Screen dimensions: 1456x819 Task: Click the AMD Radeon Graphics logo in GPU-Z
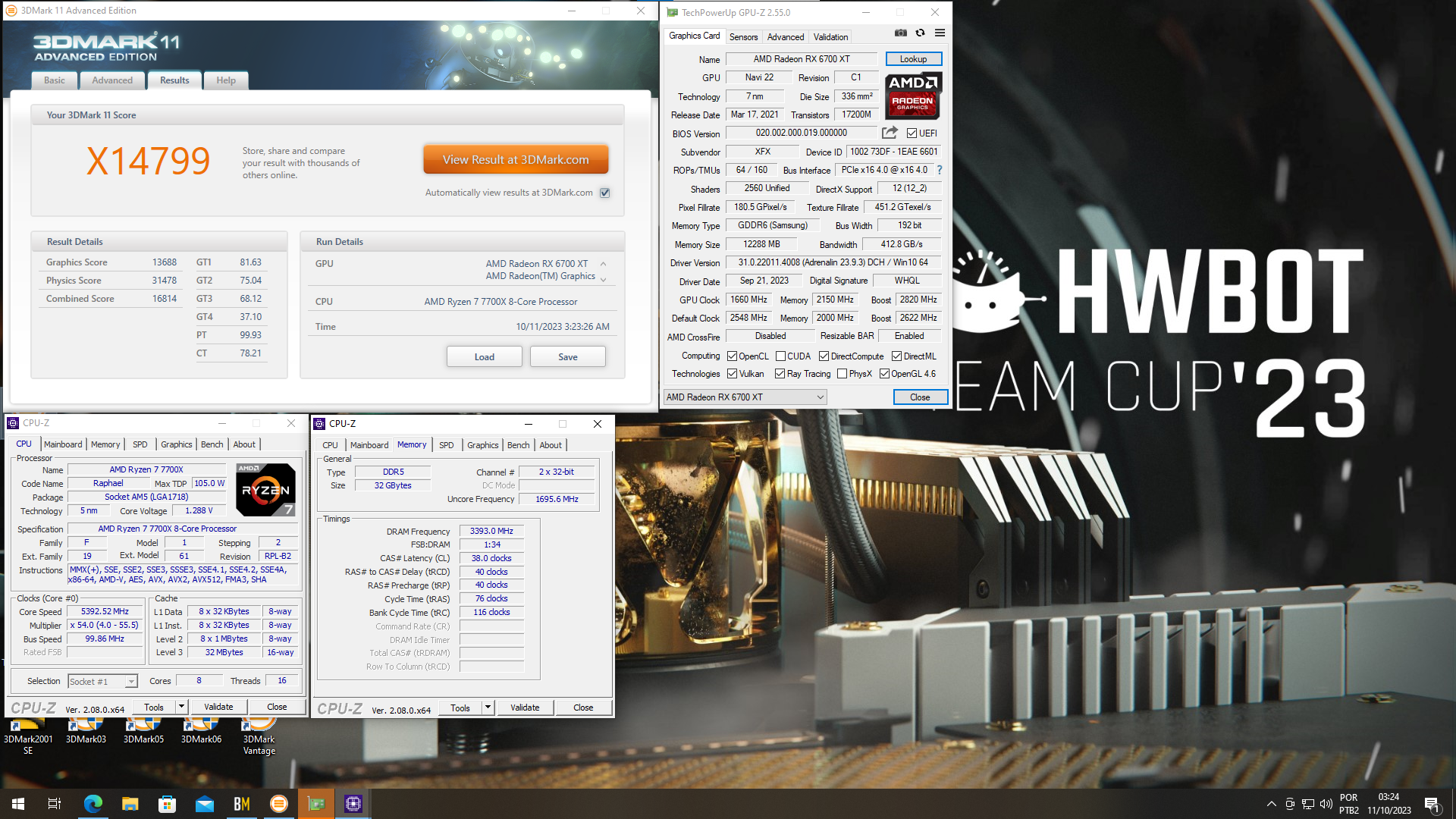pyautogui.click(x=913, y=96)
